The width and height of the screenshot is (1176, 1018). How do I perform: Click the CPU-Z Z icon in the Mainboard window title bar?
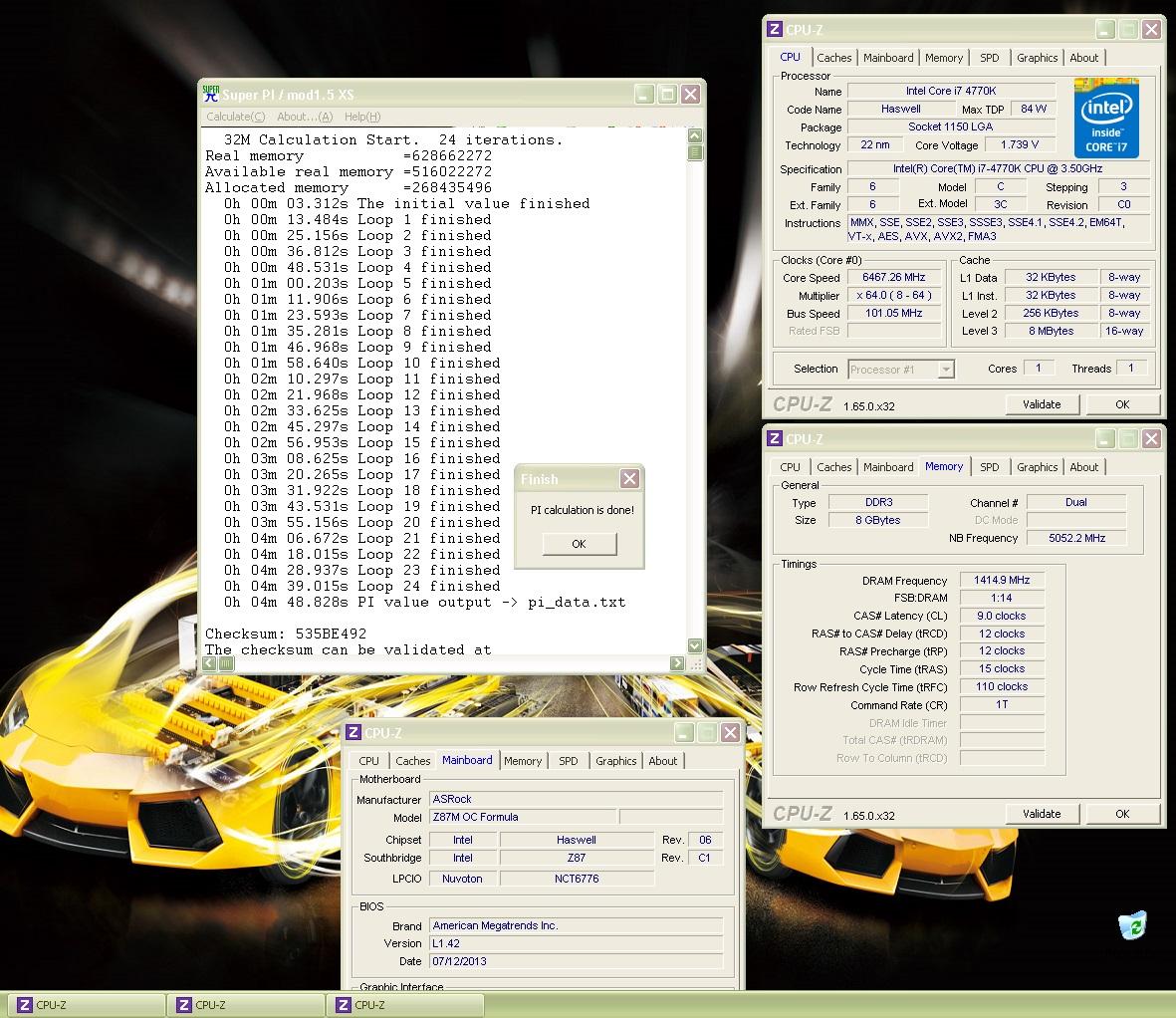[x=354, y=733]
